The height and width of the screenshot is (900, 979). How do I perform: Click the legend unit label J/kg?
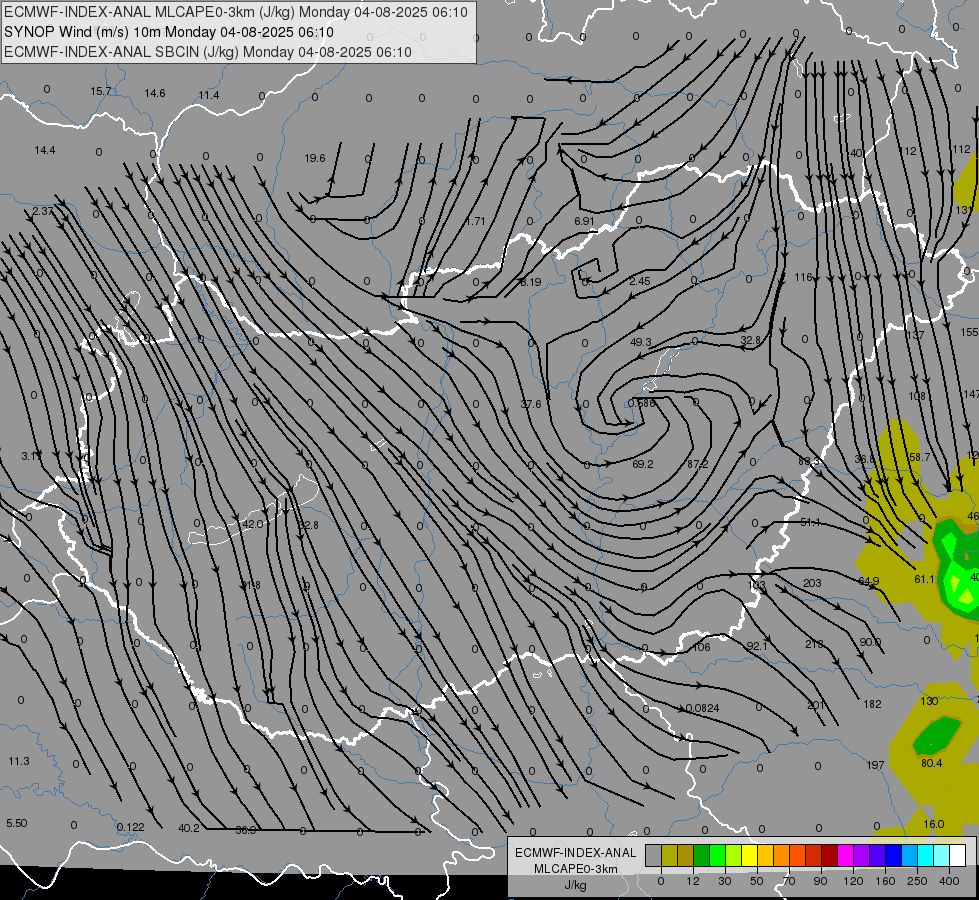pyautogui.click(x=575, y=884)
